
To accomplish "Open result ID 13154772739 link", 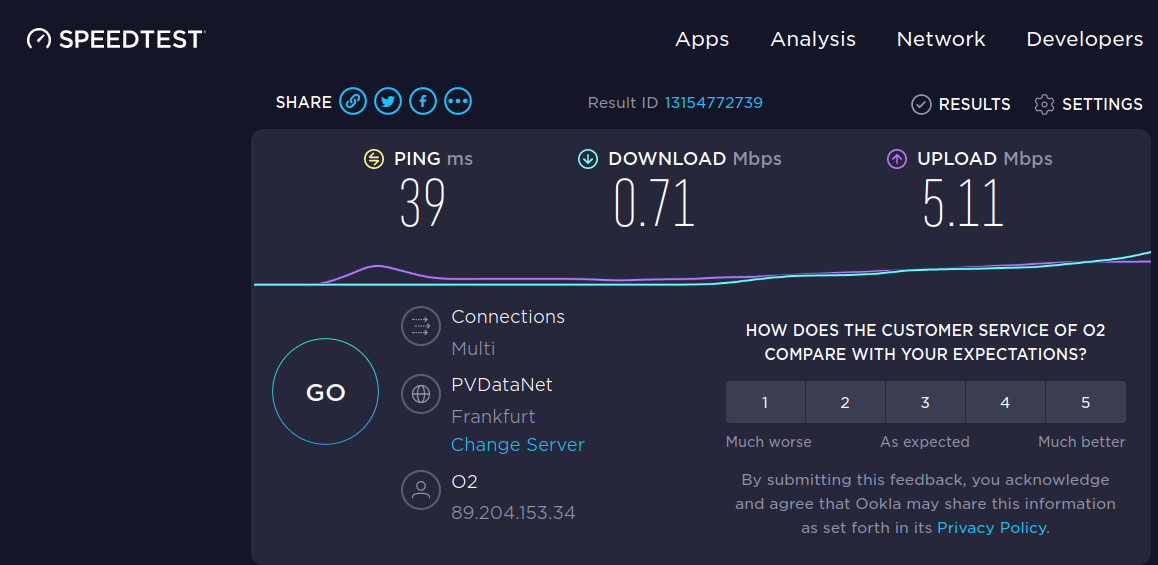I will (713, 103).
